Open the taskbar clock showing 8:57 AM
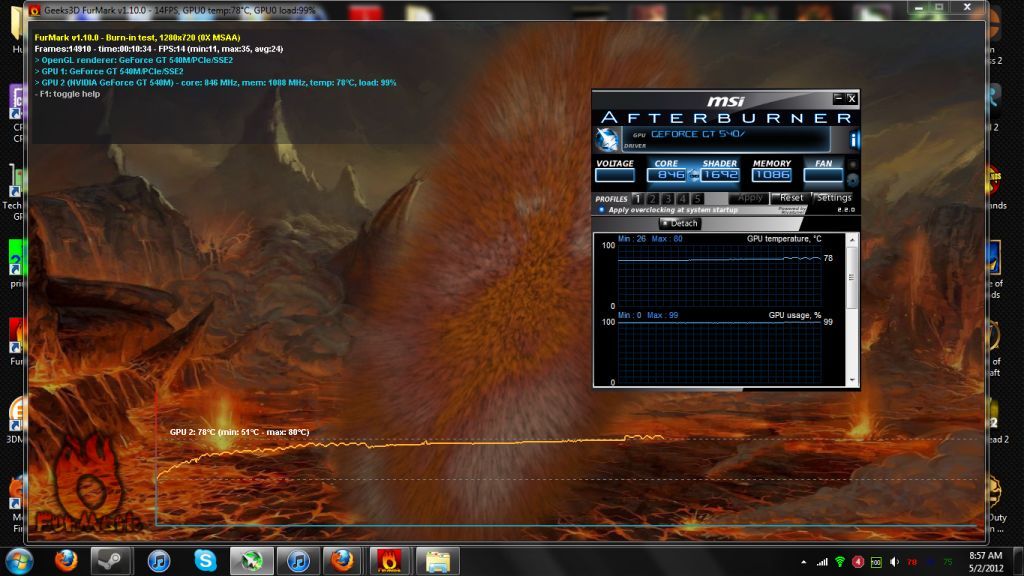The height and width of the screenshot is (576, 1024). [985, 562]
